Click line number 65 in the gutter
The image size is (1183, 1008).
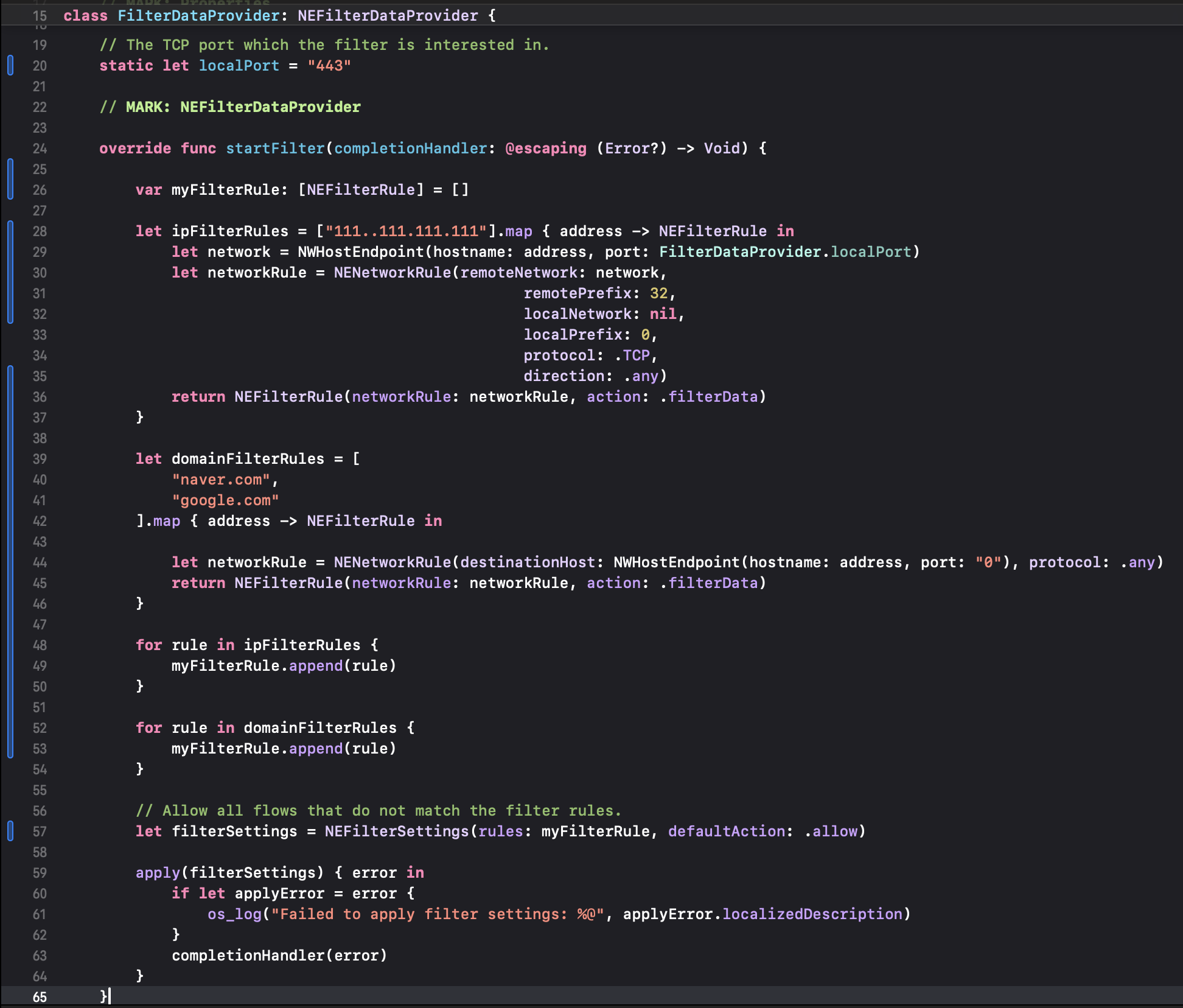tap(40, 997)
